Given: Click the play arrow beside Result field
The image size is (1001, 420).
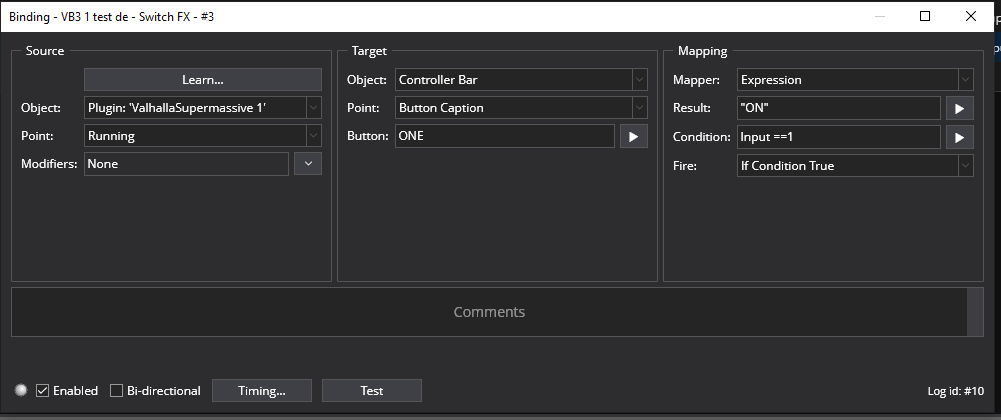Looking at the screenshot, I should (x=959, y=108).
